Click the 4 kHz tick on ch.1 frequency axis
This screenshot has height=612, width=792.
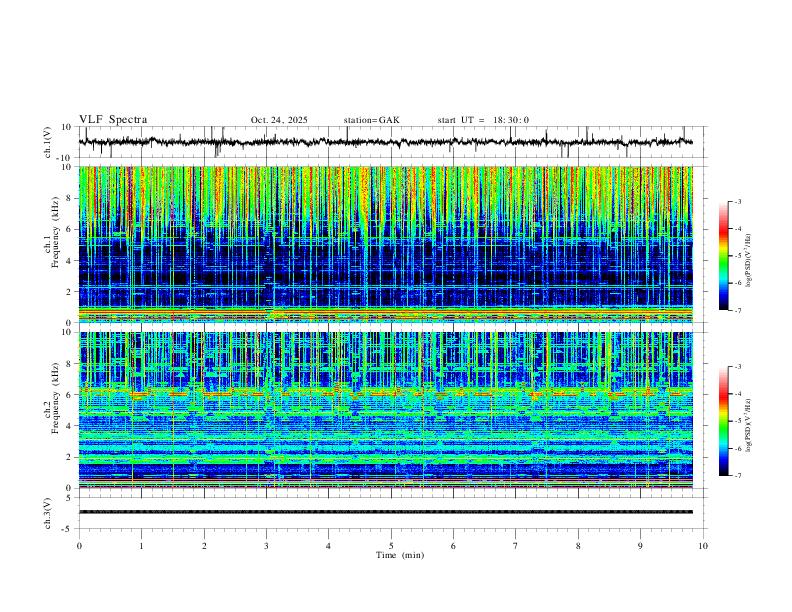(x=69, y=261)
